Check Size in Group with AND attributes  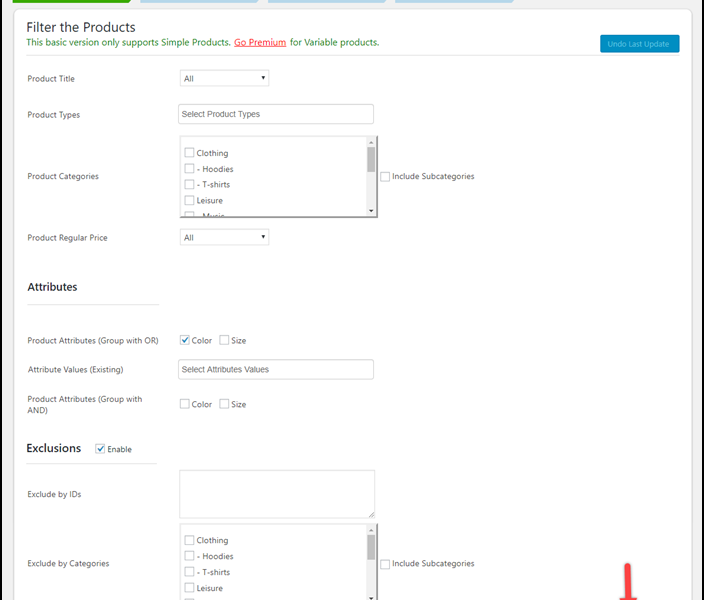[224, 404]
